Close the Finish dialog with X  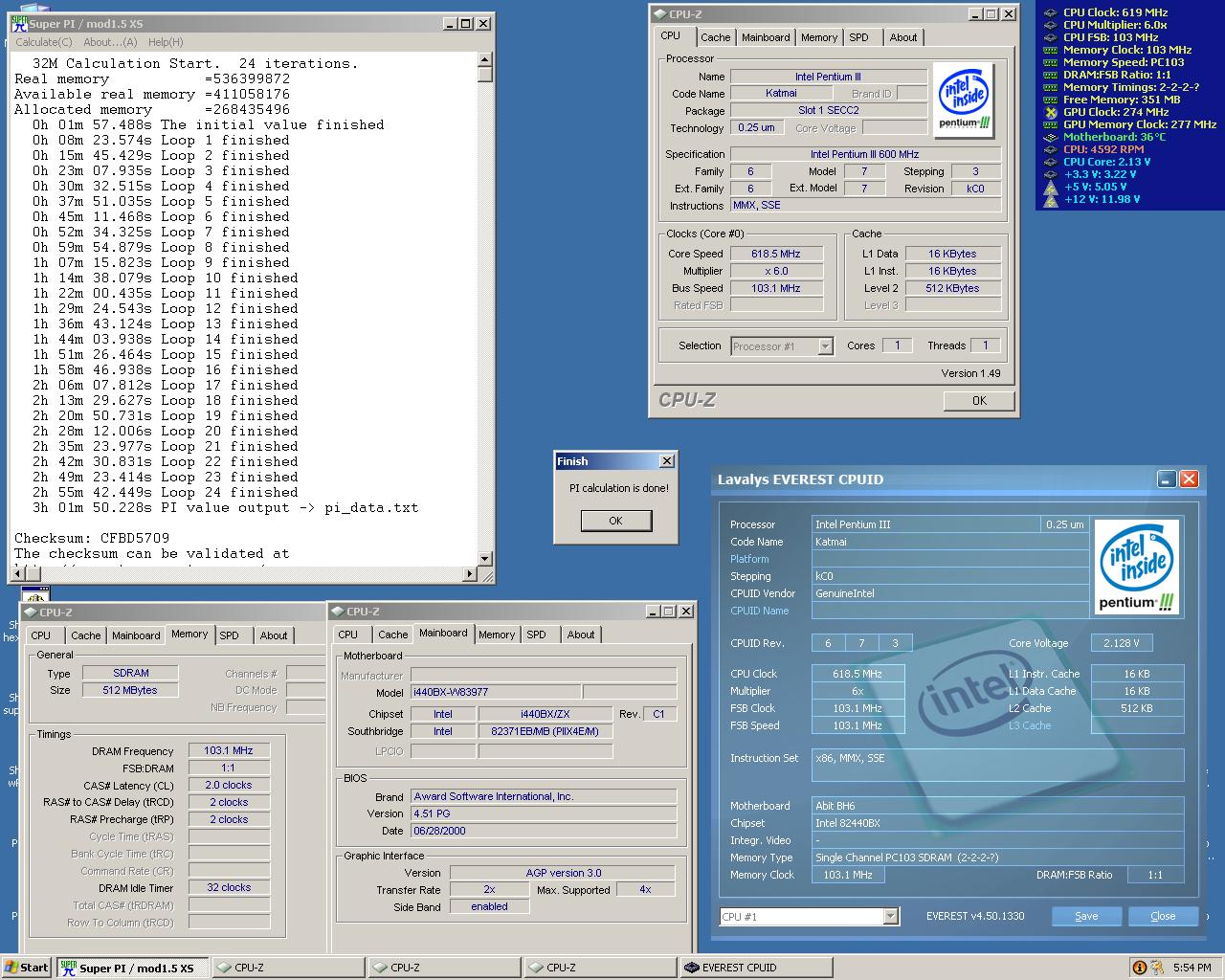pos(667,461)
